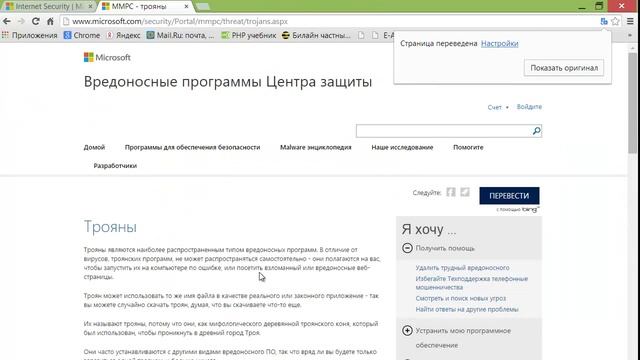Image resolution: width=640 pixels, height=360 pixels.
Task: Open a new browser tab
Action: pos(202,7)
